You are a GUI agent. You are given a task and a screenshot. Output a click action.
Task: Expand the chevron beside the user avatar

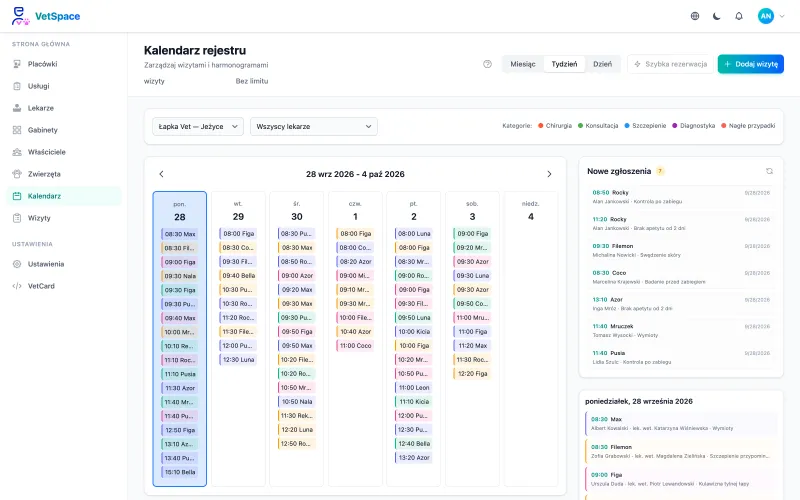[782, 16]
